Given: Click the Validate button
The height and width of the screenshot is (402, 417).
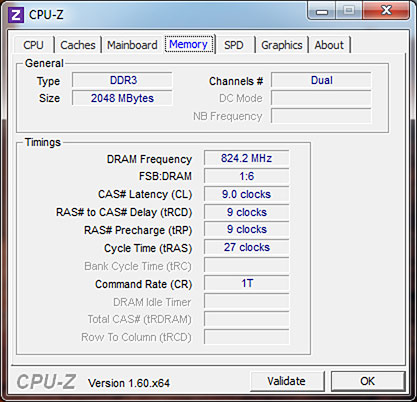Looking at the screenshot, I should tap(287, 381).
